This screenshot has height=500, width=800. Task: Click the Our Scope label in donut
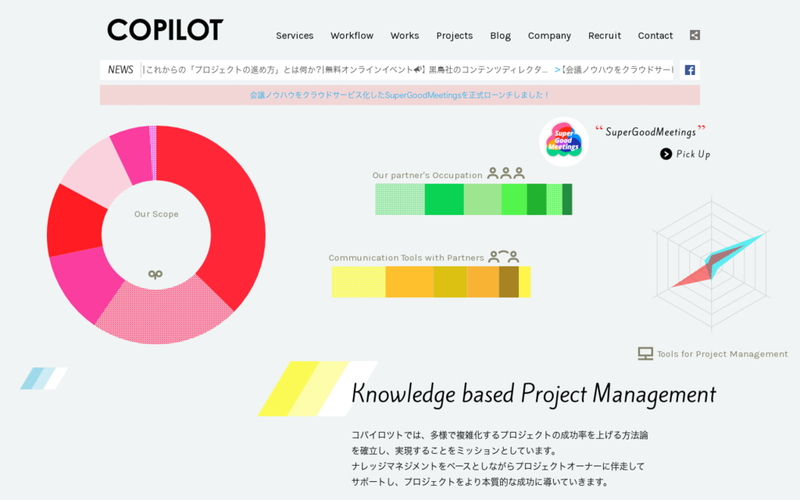[156, 214]
